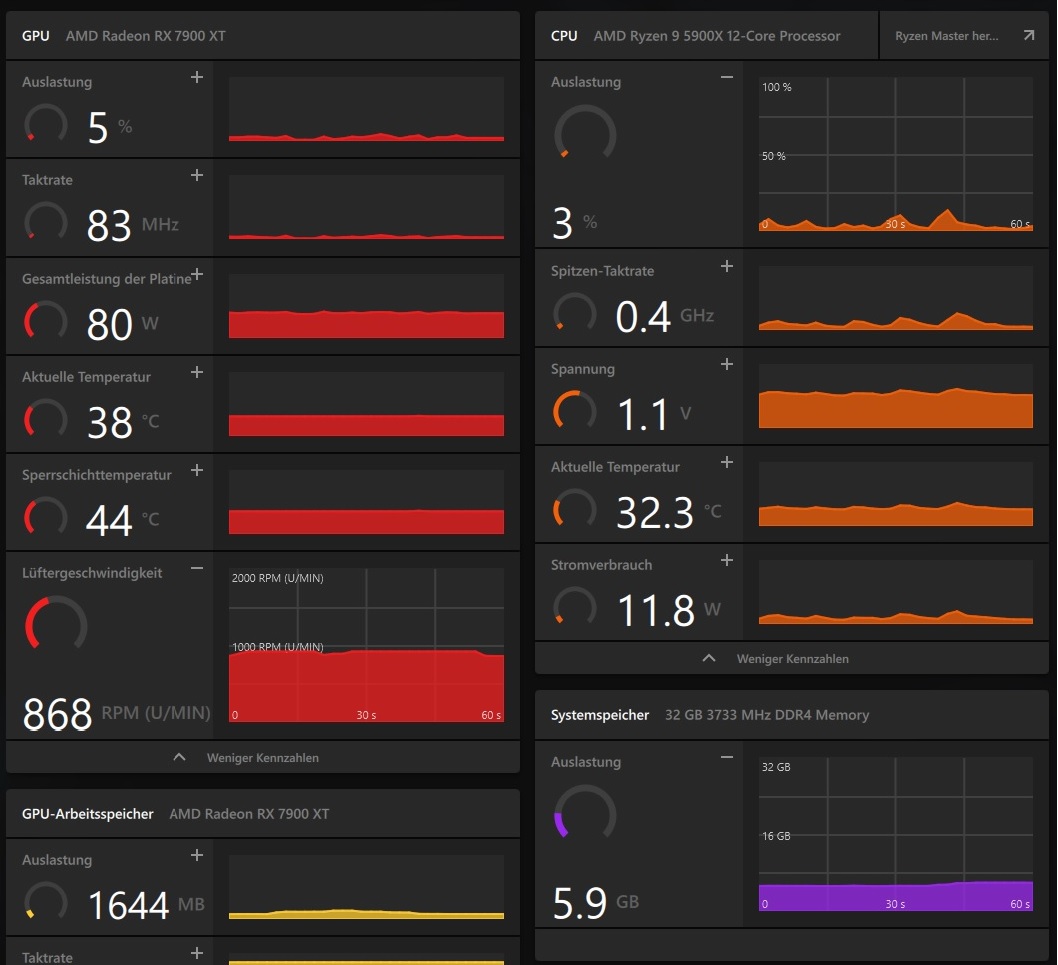The width and height of the screenshot is (1058, 965).
Task: Expand the GPU Auslastung graph
Action: click(x=196, y=78)
